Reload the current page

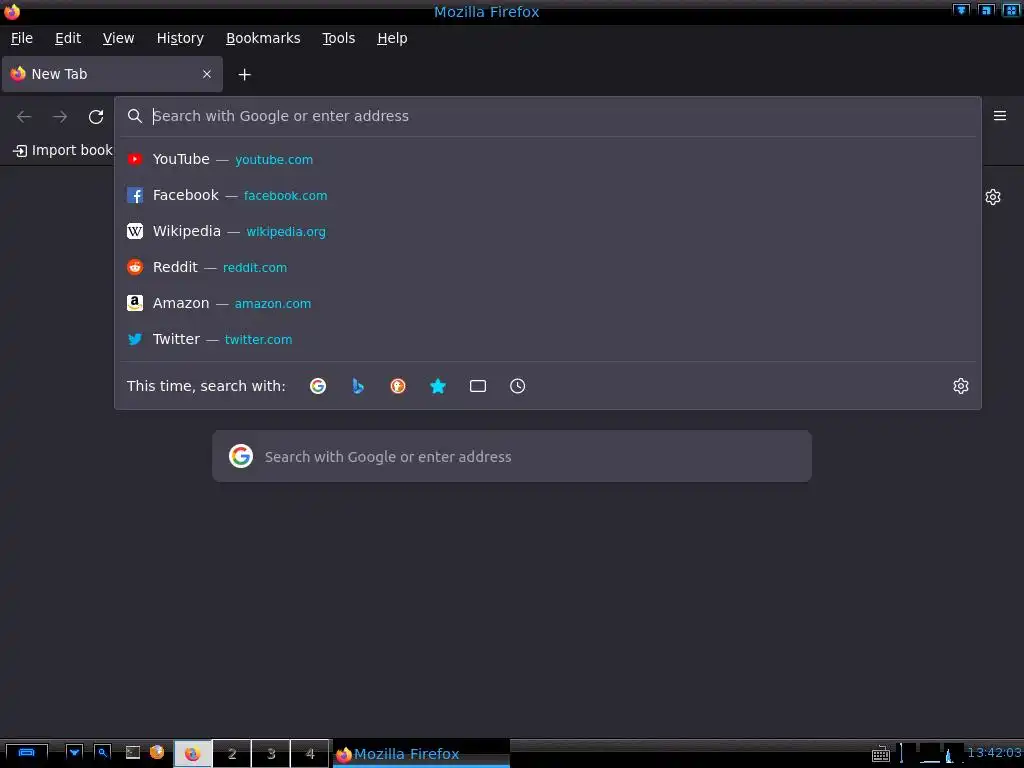pos(96,116)
